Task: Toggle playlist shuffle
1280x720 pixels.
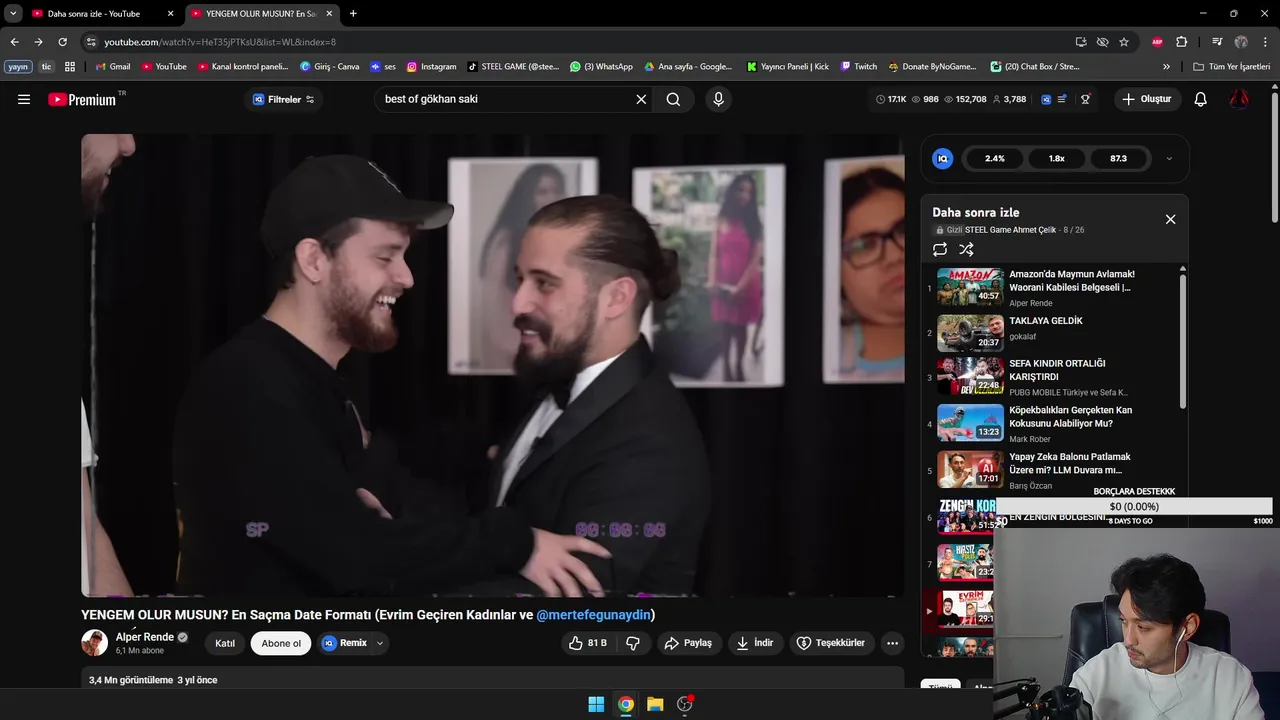Action: pos(966,249)
